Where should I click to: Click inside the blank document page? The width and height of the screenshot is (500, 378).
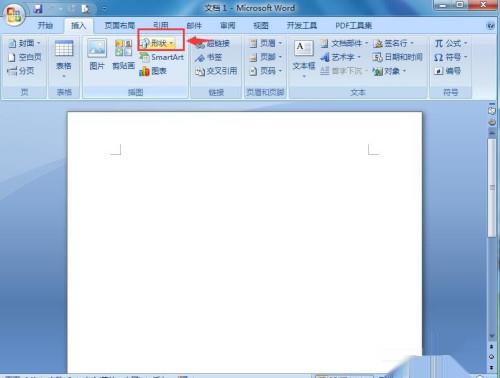[244, 242]
